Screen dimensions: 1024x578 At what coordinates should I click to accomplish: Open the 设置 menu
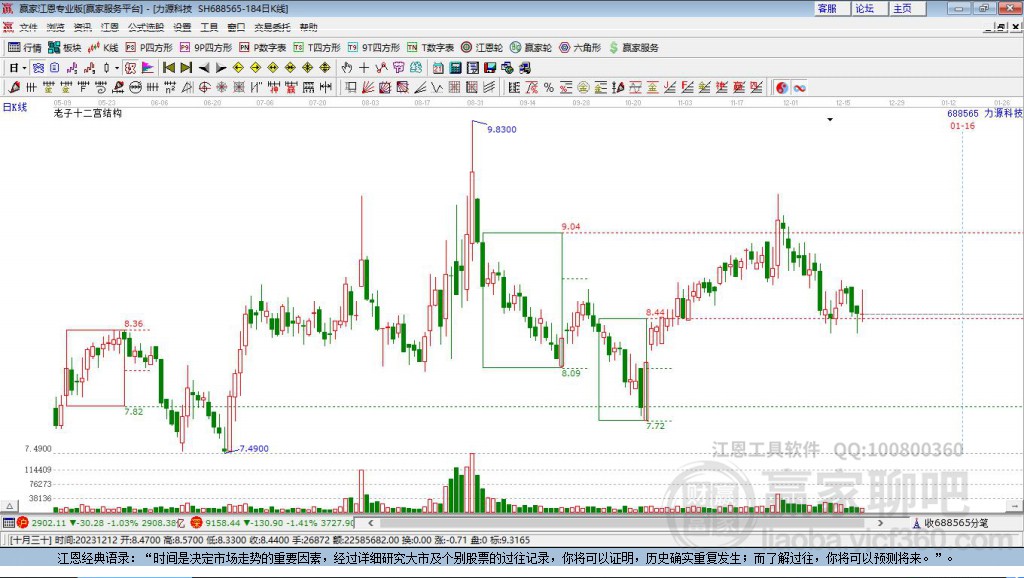182,27
